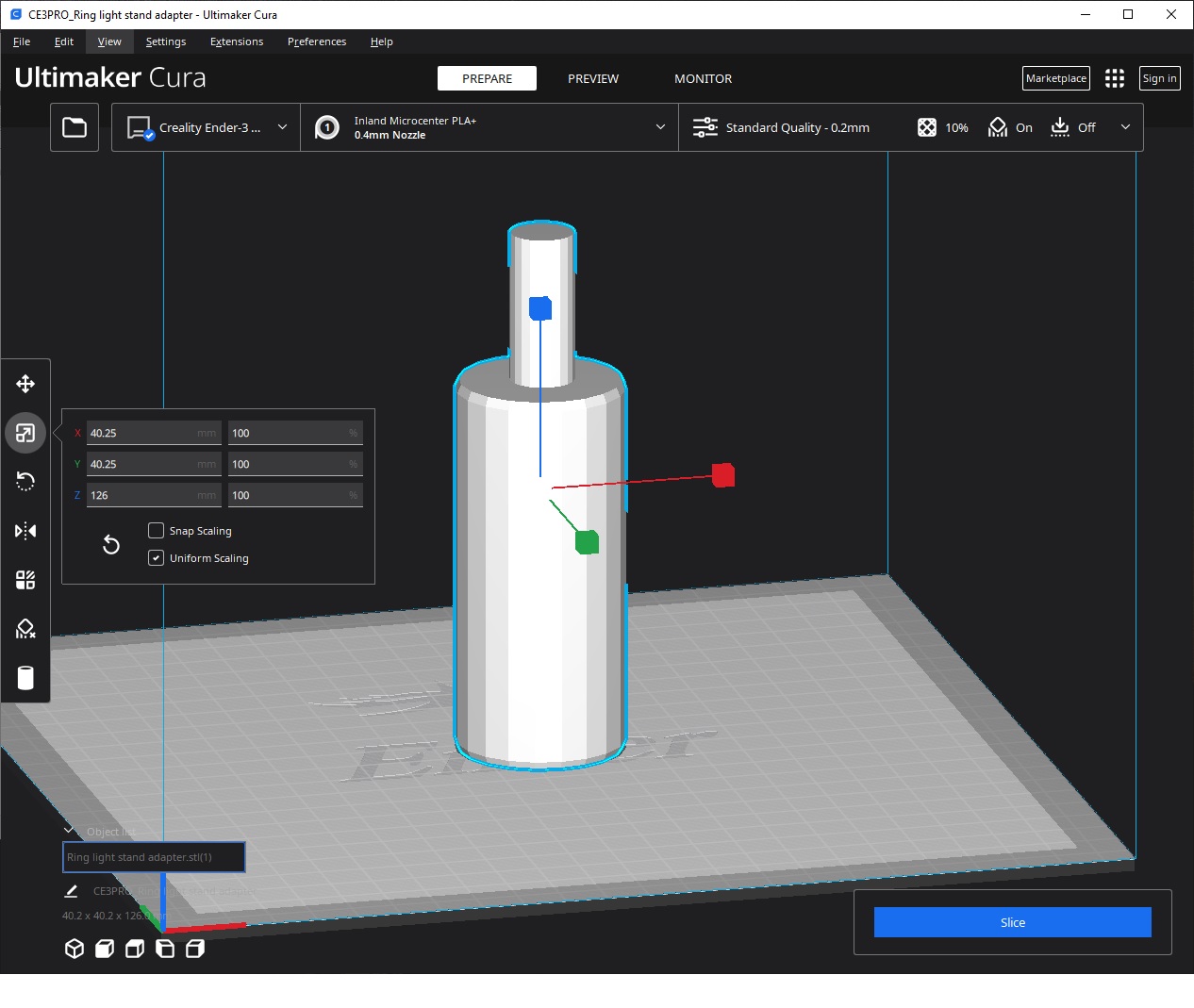
Task: Open the Help menu
Action: point(382,41)
